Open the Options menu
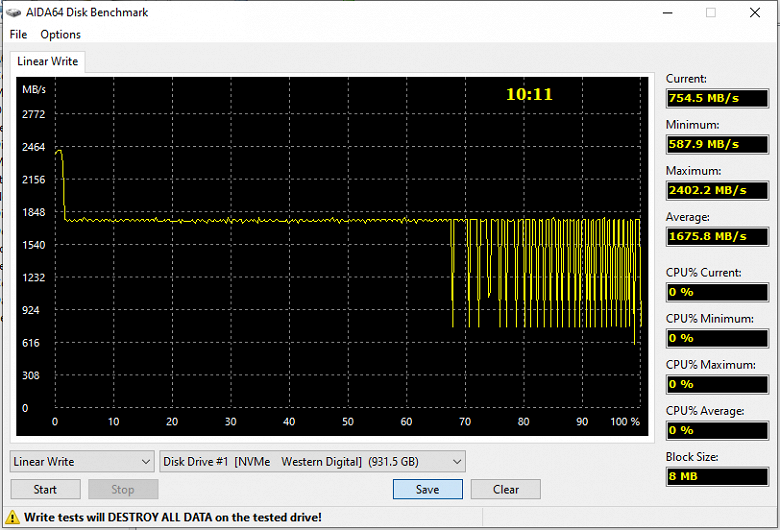Image resolution: width=780 pixels, height=530 pixels. (x=60, y=34)
